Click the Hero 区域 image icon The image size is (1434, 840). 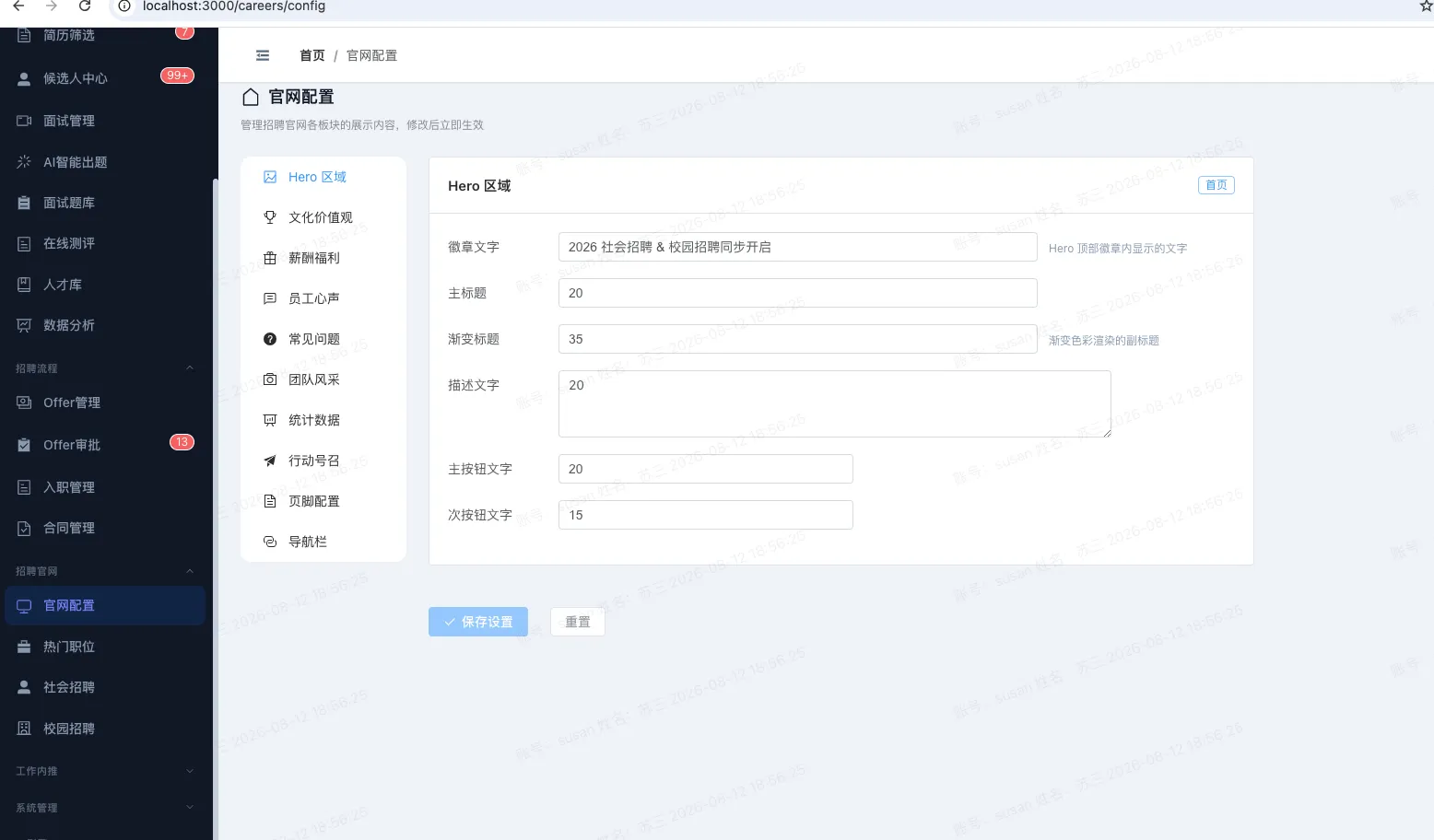coord(270,177)
